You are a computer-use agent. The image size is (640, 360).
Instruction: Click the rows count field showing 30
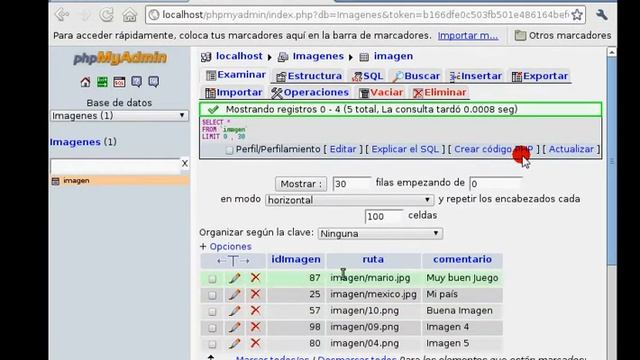click(x=352, y=184)
